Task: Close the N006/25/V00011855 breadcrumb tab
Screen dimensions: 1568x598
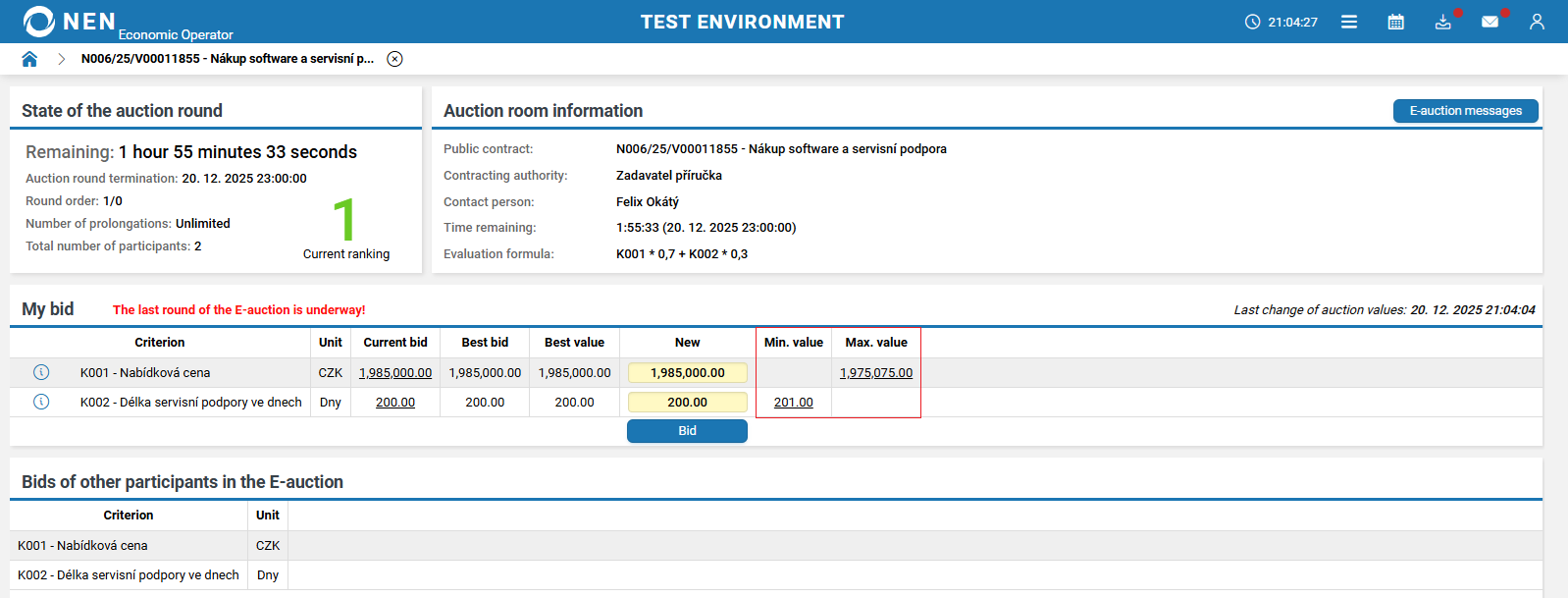Action: point(394,59)
